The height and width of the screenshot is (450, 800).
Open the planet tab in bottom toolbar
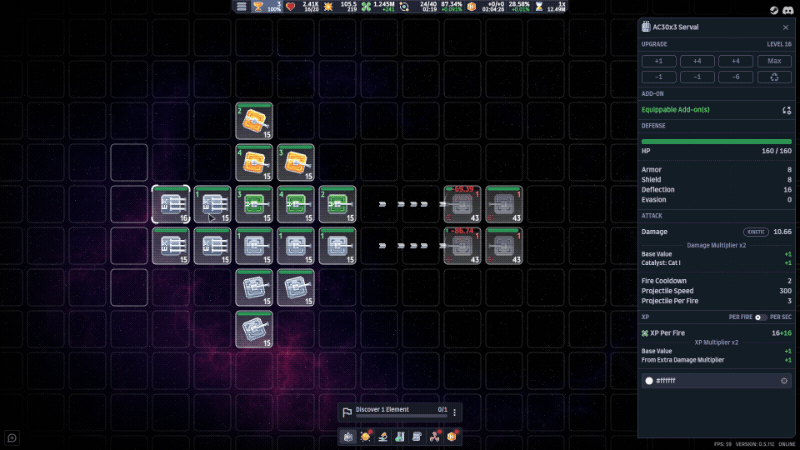pos(365,437)
